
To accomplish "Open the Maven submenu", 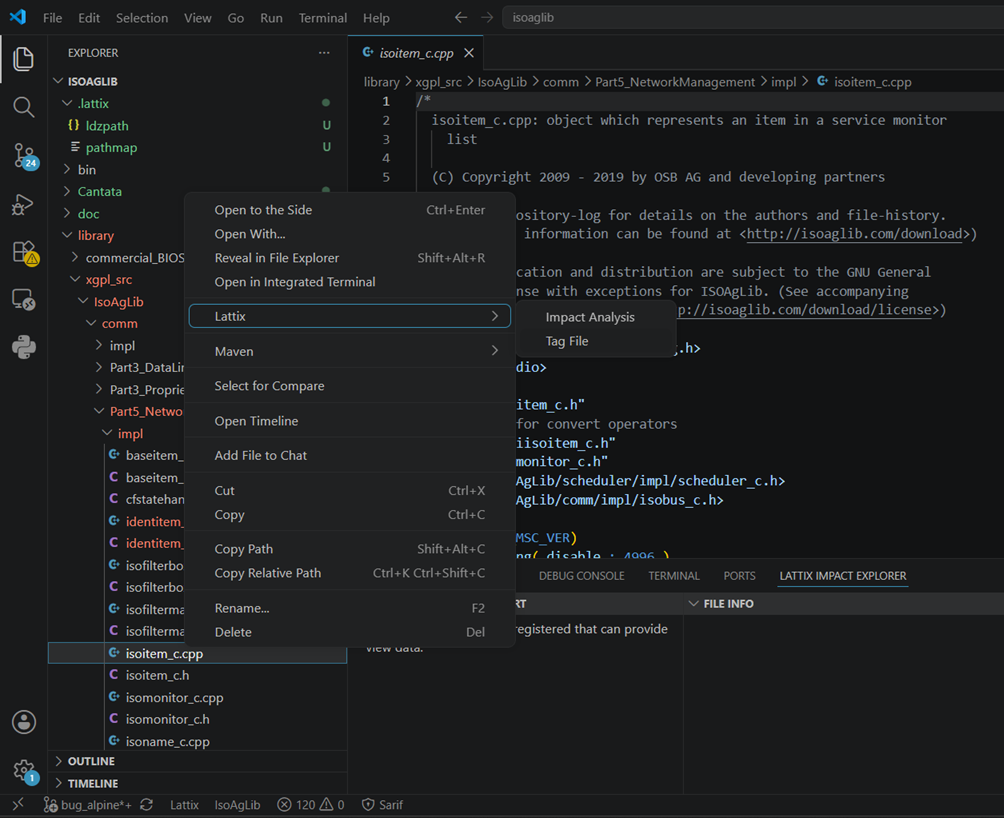I will tap(350, 351).
